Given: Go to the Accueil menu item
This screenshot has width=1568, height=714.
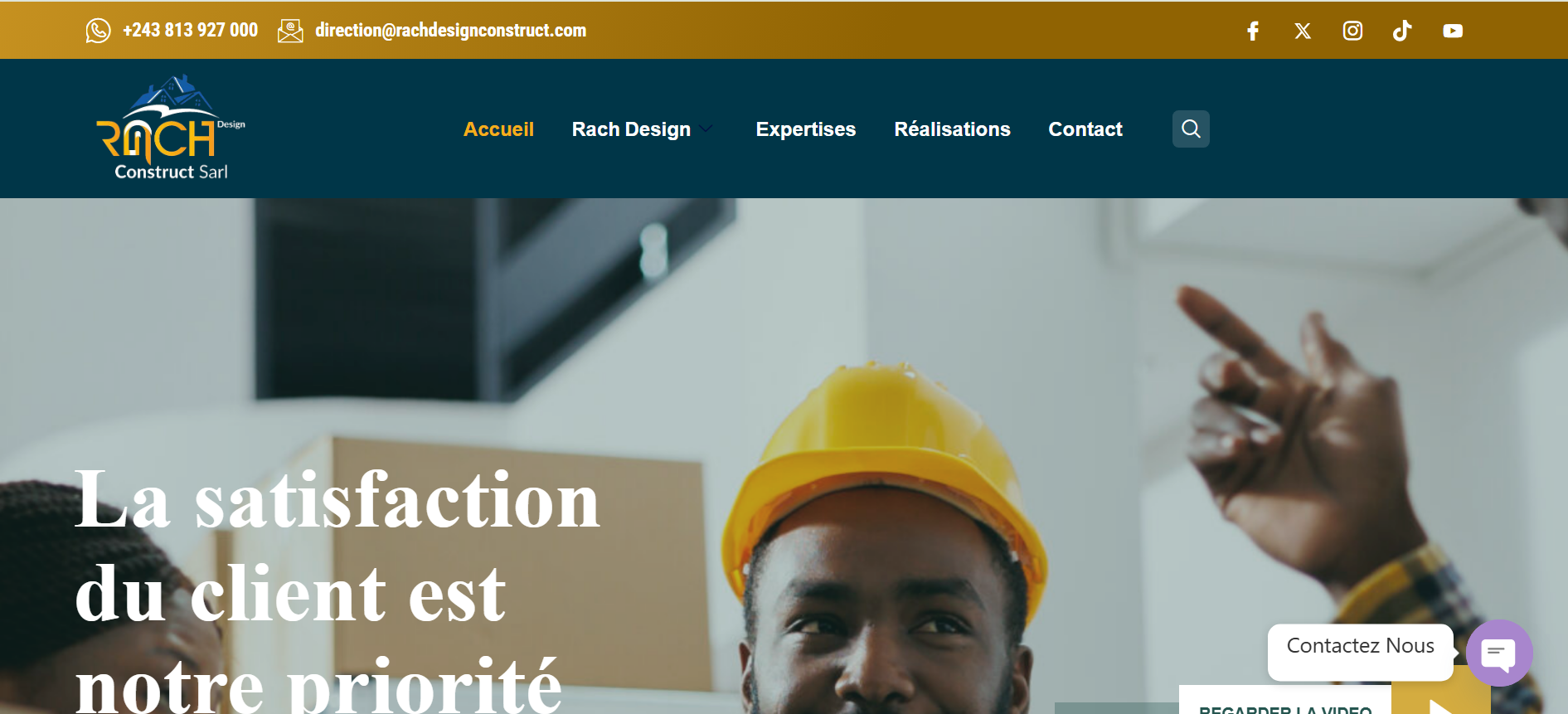Looking at the screenshot, I should pyautogui.click(x=498, y=129).
